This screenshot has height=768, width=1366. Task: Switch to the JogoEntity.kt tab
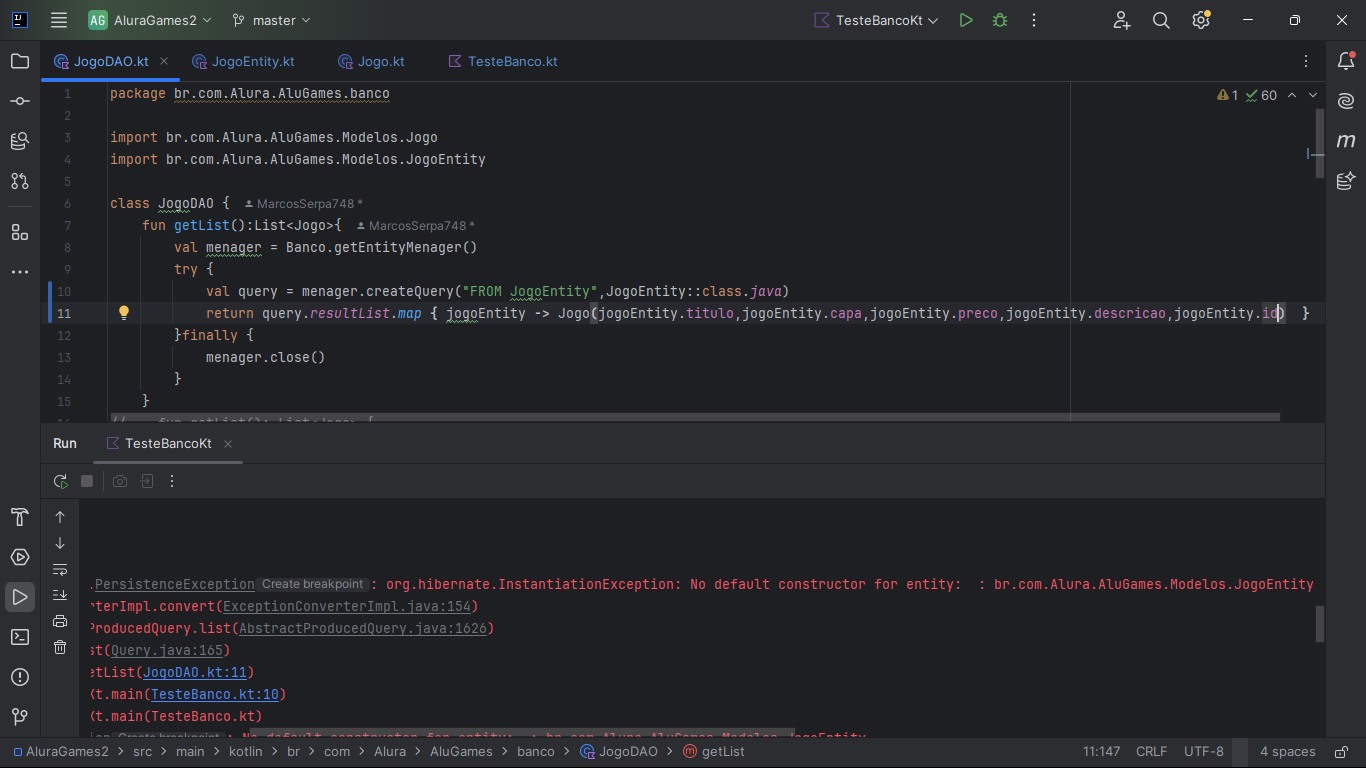(244, 61)
